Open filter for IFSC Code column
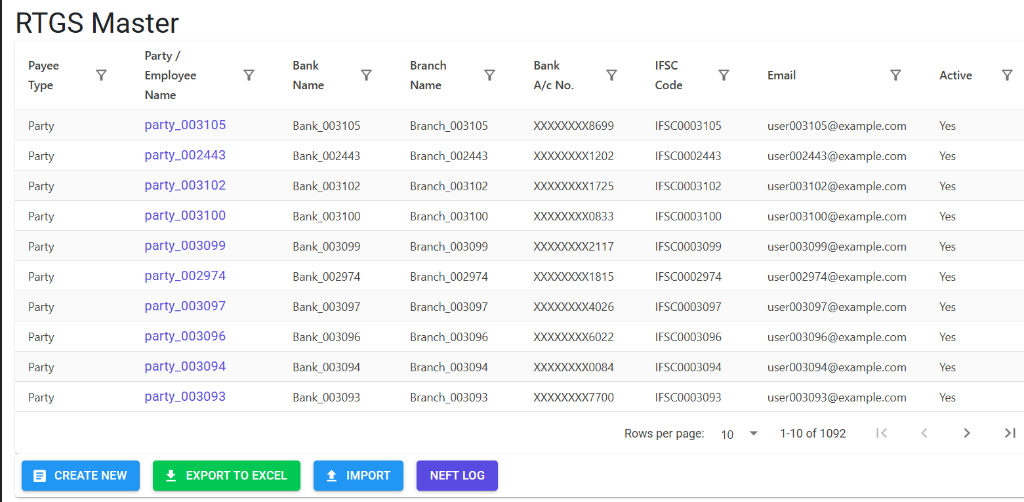This screenshot has height=502, width=1024. pos(724,75)
